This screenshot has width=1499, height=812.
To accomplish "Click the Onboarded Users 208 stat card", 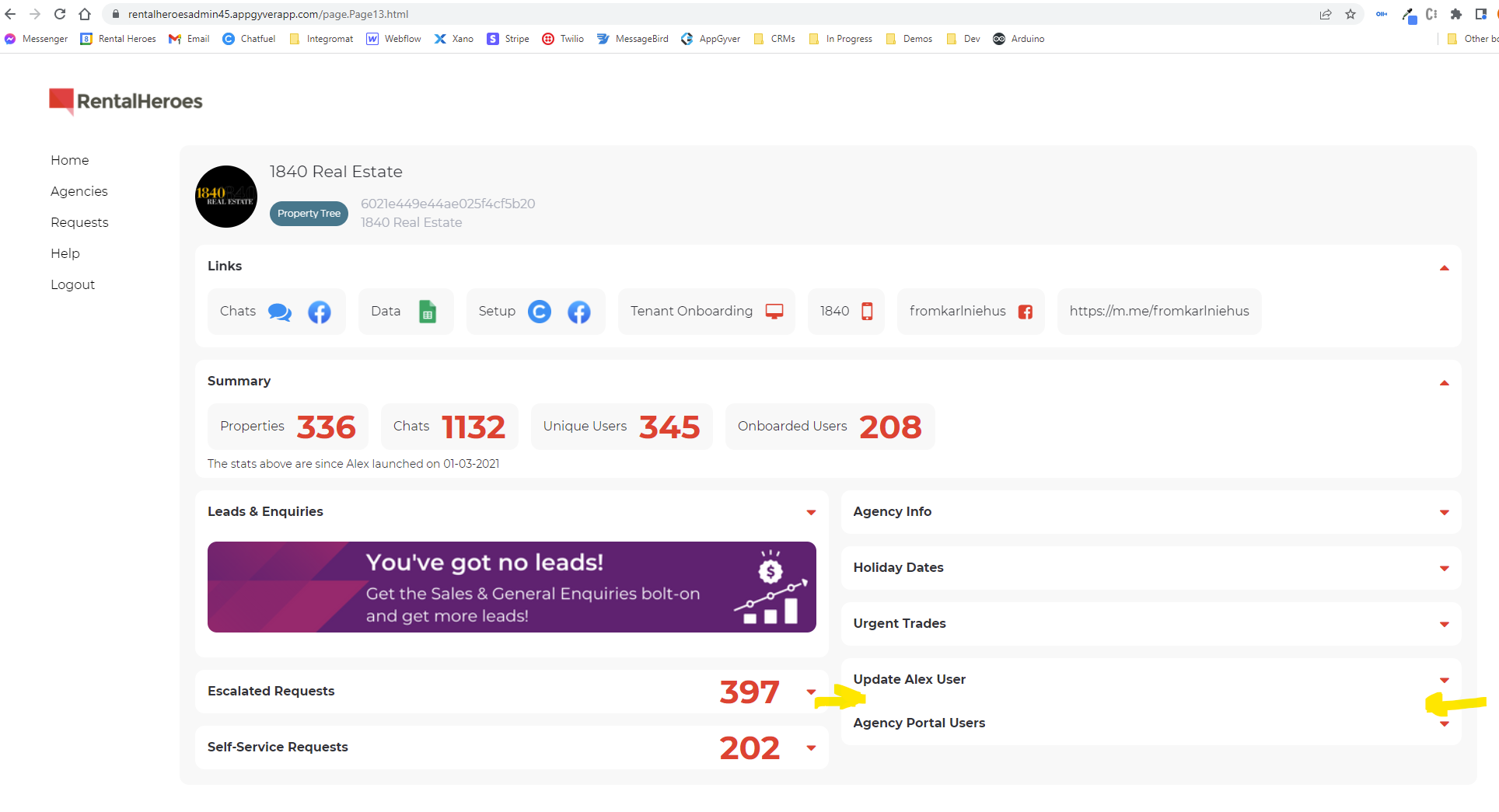I will point(830,427).
